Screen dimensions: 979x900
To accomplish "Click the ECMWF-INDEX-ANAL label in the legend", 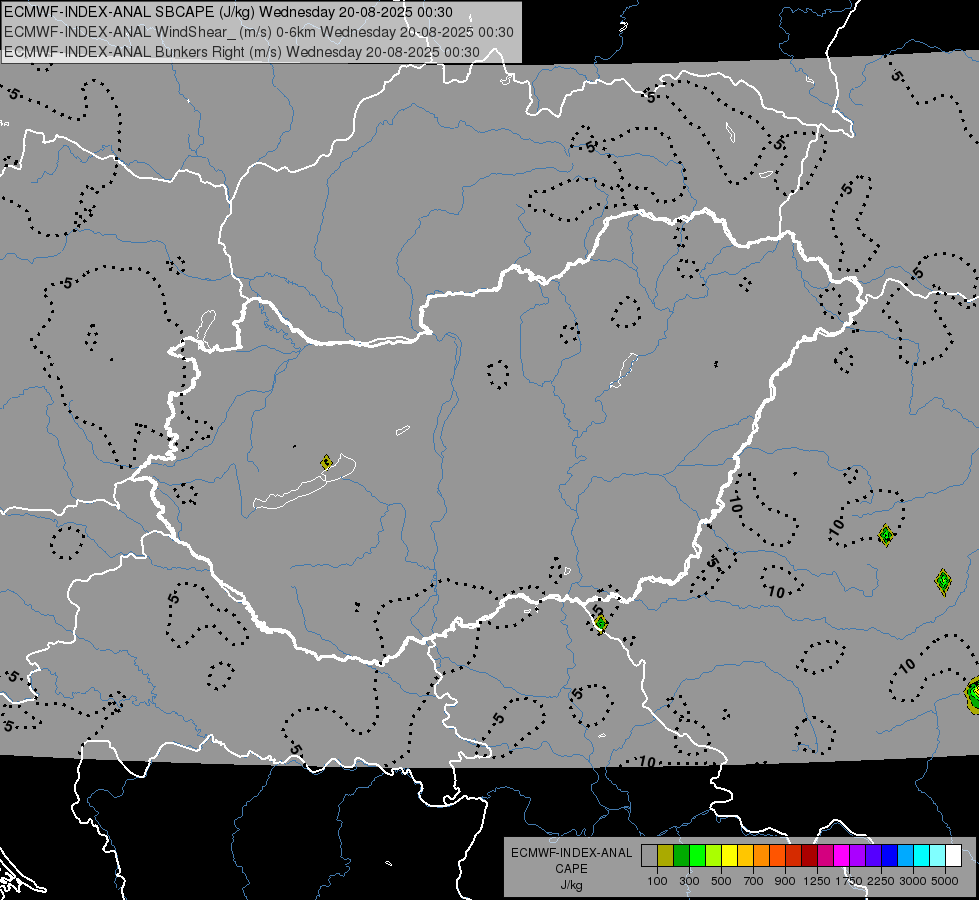I will tap(571, 853).
